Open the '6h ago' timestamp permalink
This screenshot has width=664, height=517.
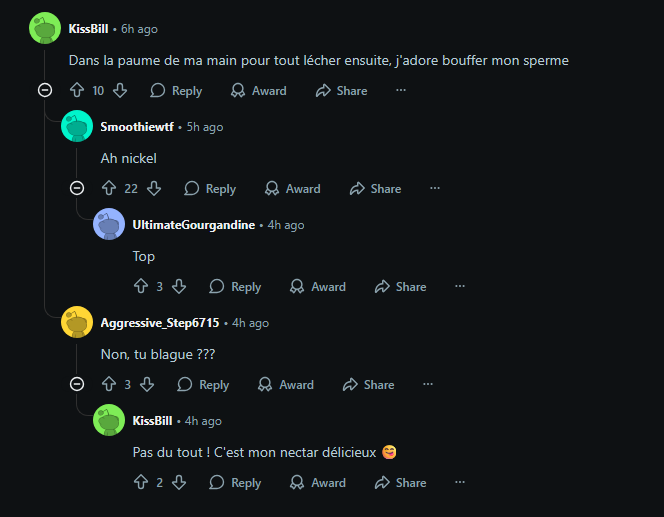tap(139, 29)
